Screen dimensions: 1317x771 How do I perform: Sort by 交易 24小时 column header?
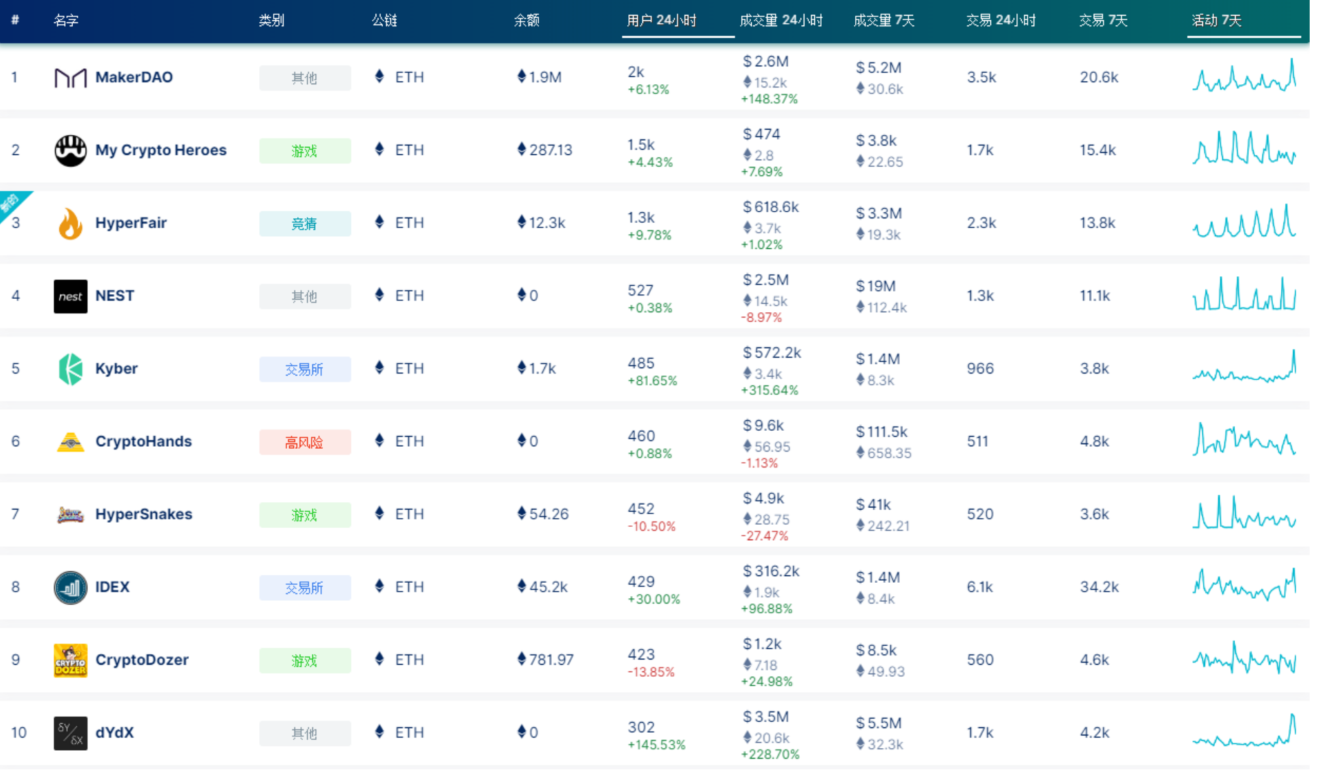point(1001,20)
